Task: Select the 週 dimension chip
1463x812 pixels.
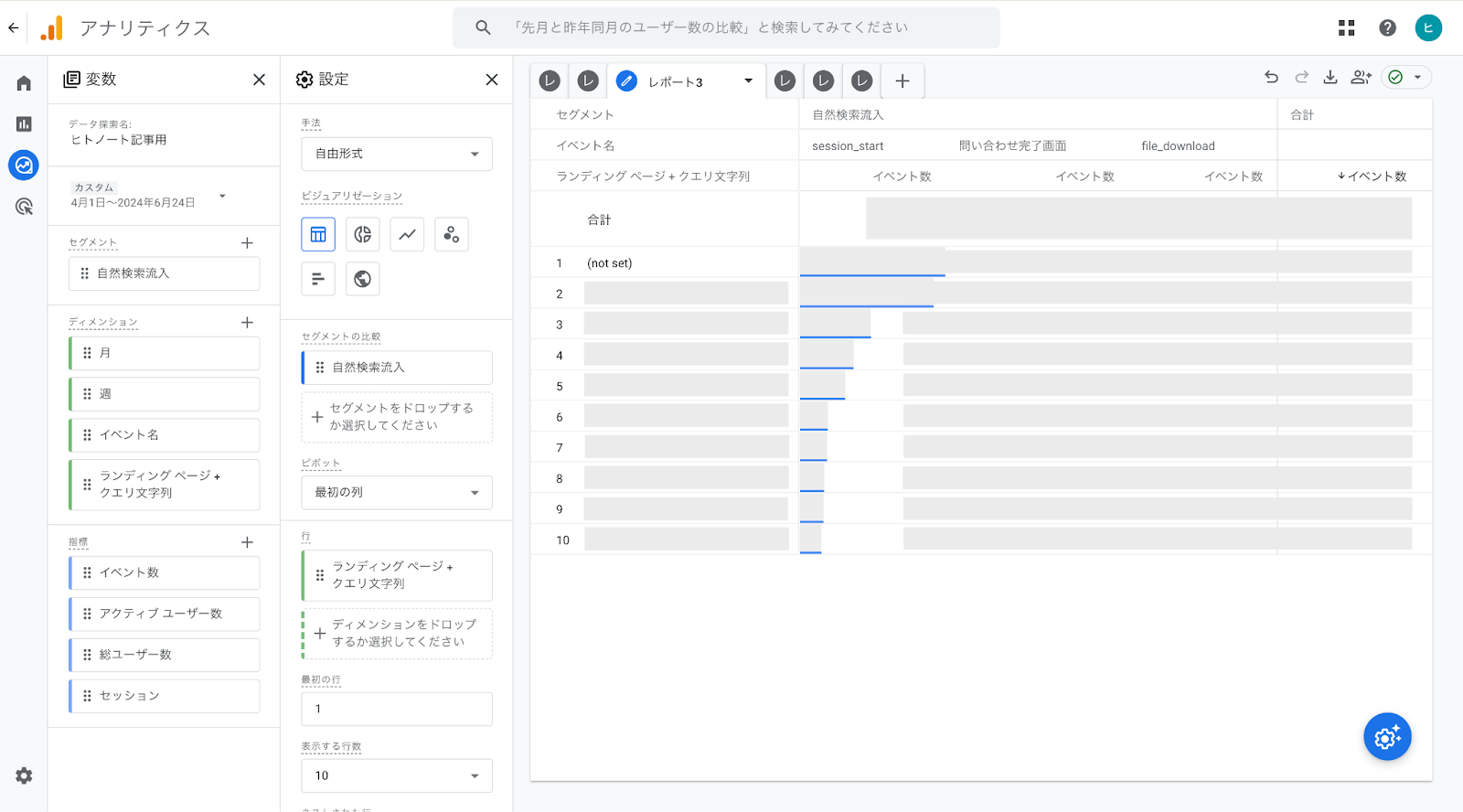Action: pyautogui.click(x=164, y=394)
